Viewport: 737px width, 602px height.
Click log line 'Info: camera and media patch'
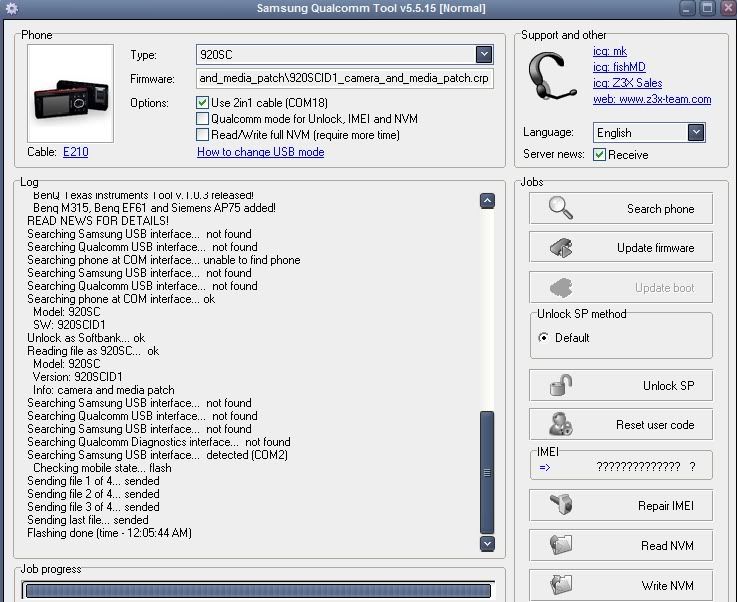pyautogui.click(x=103, y=390)
